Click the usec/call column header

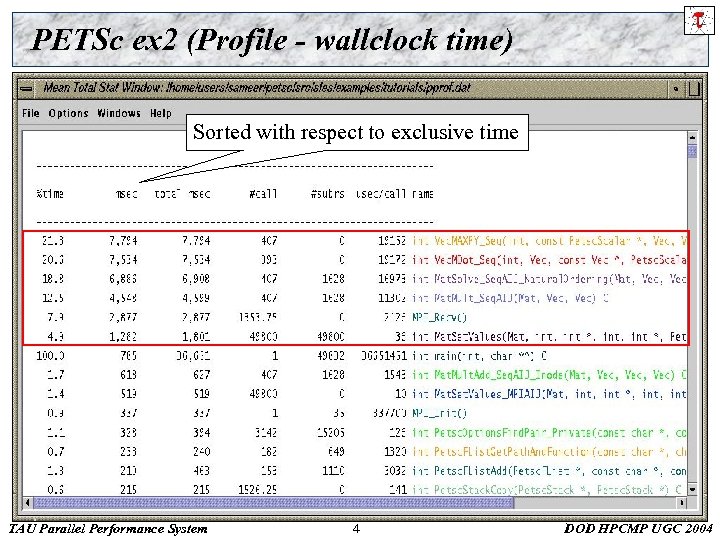pyautogui.click(x=381, y=194)
